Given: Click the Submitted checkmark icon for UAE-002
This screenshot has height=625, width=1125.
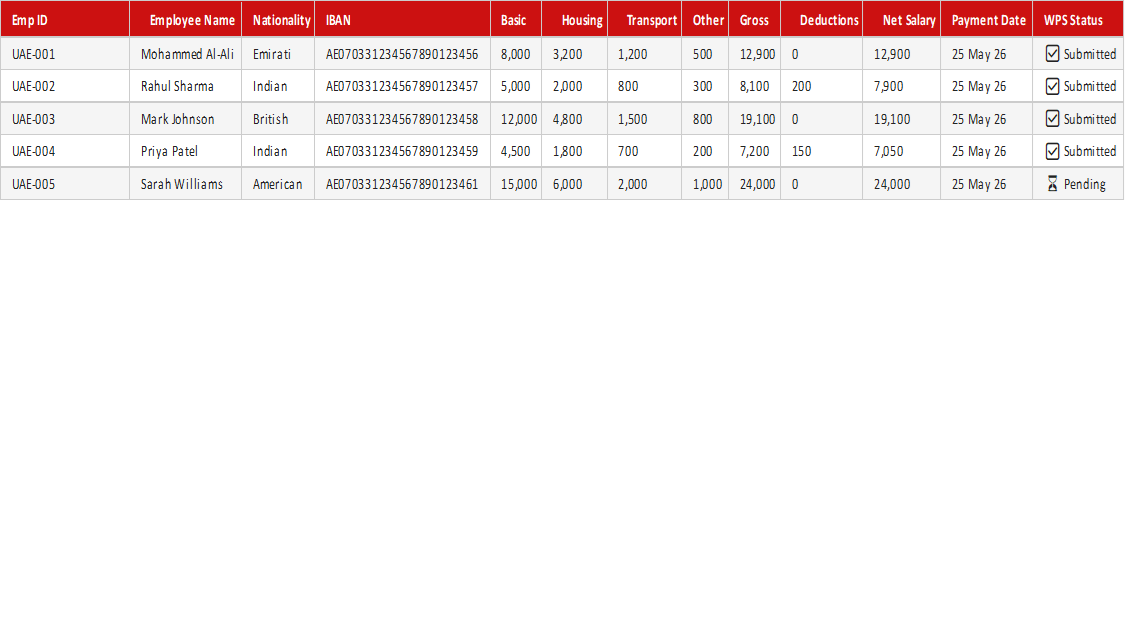Looking at the screenshot, I should pyautogui.click(x=1052, y=86).
